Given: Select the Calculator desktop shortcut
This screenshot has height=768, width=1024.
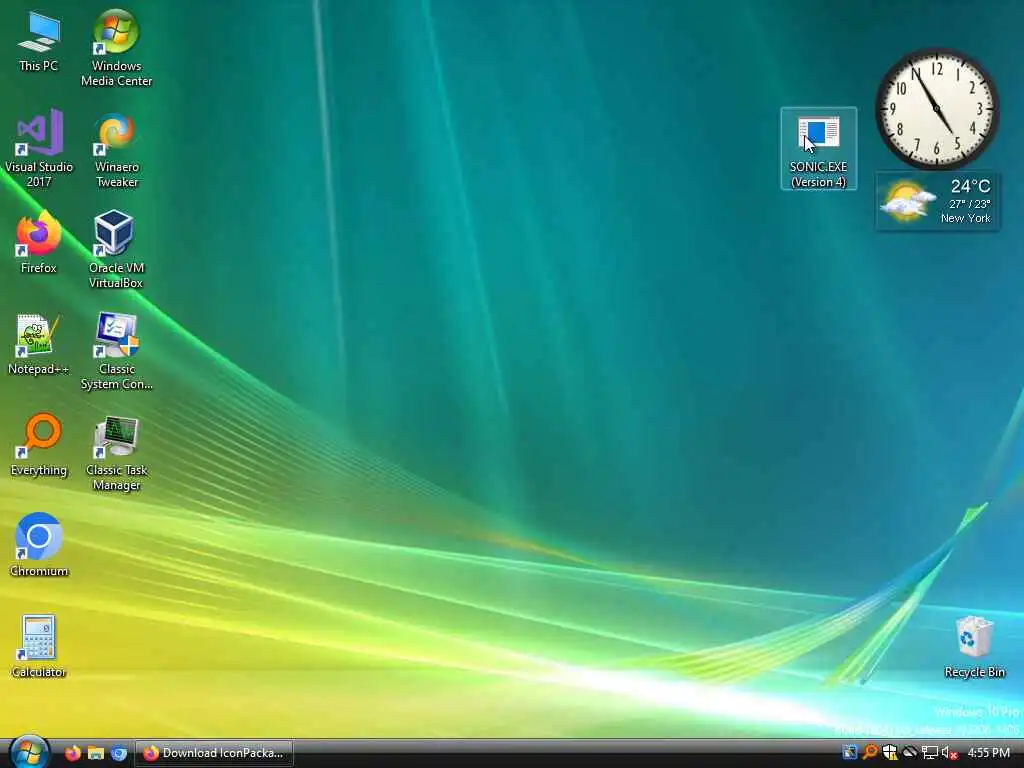Looking at the screenshot, I should [x=39, y=647].
